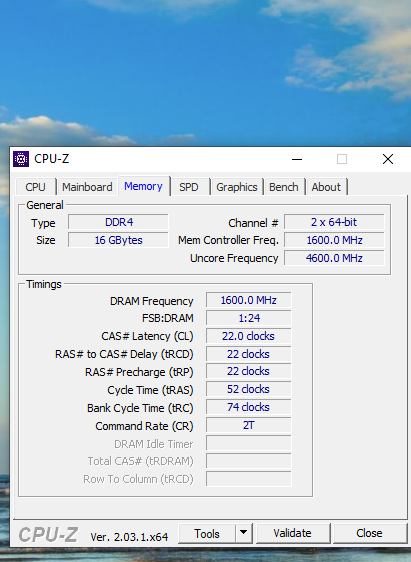Click the "Uncore Frequency" label
The image size is (411, 562).
click(234, 258)
